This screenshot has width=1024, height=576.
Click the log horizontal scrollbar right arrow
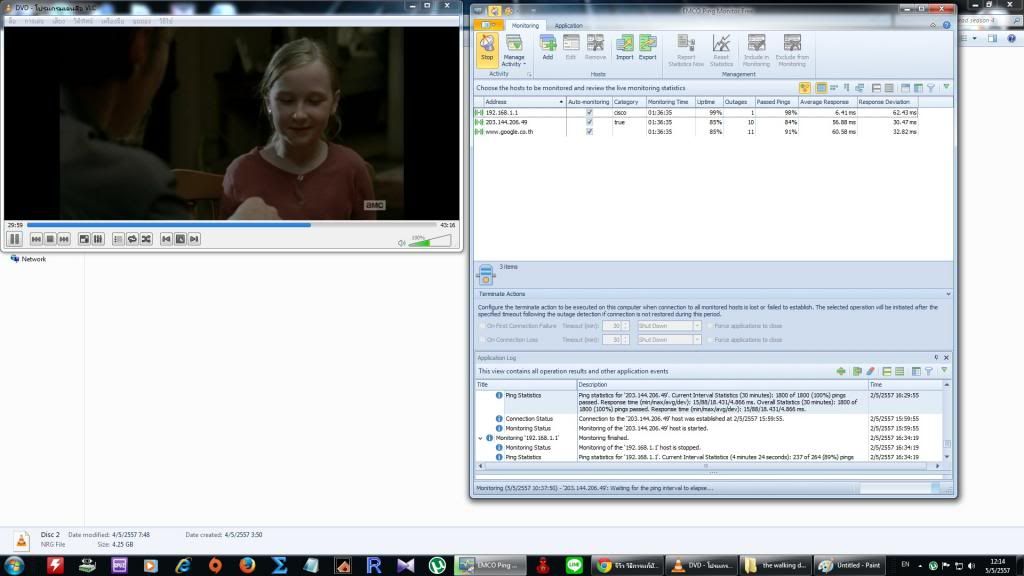tap(938, 466)
